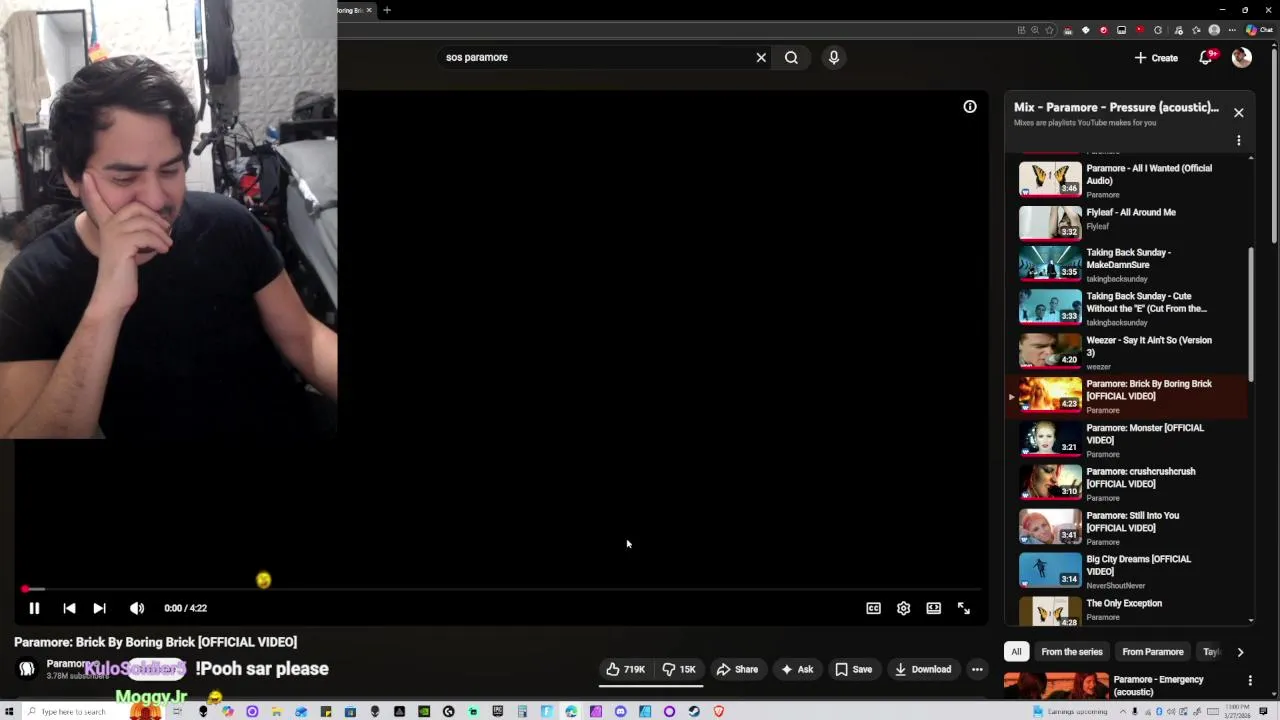Play 'Paramore: crushcrushcrush' video
1280x720 pixels.
[1127, 484]
